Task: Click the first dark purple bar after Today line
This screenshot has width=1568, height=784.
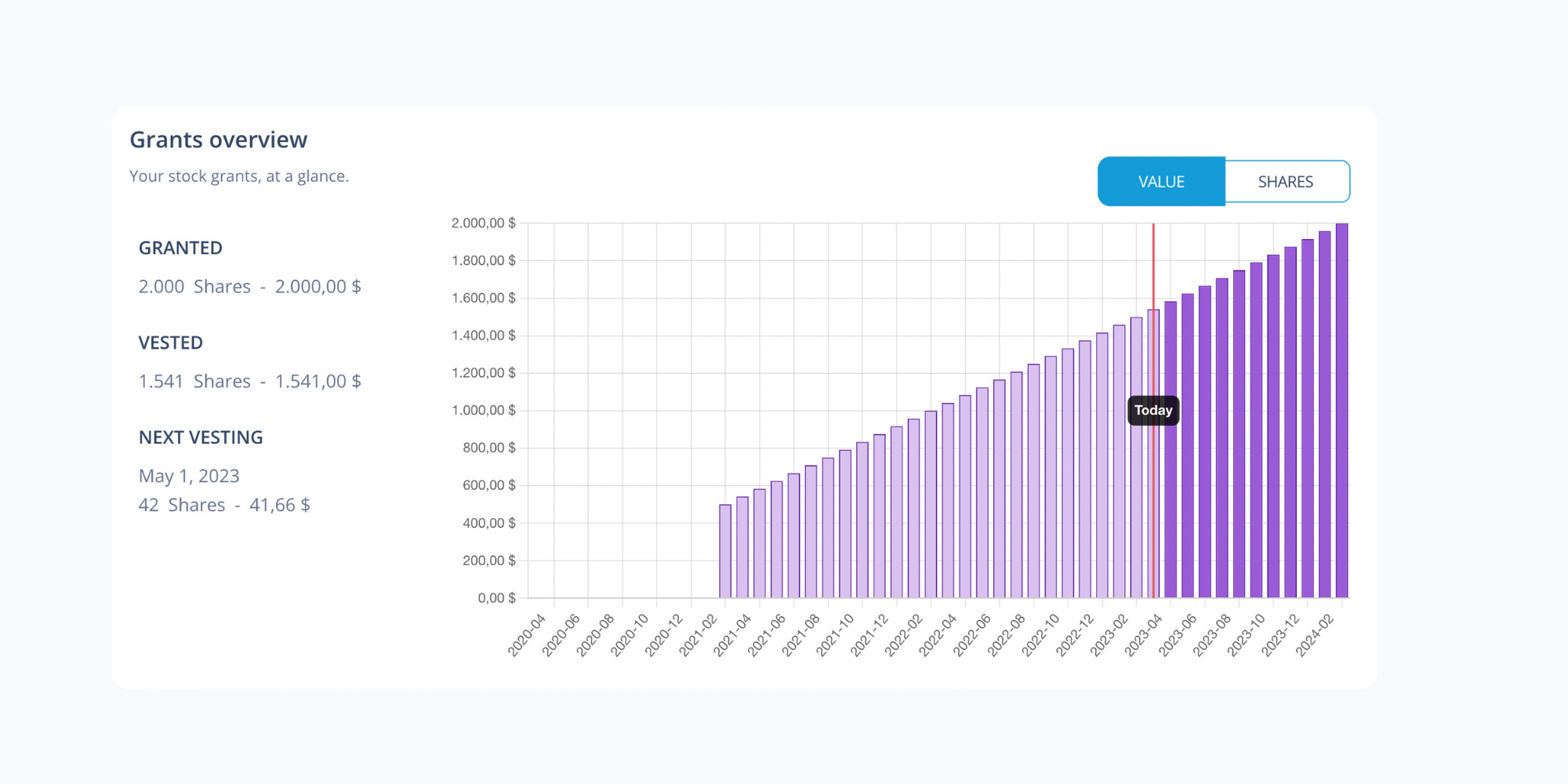Action: [1171, 450]
